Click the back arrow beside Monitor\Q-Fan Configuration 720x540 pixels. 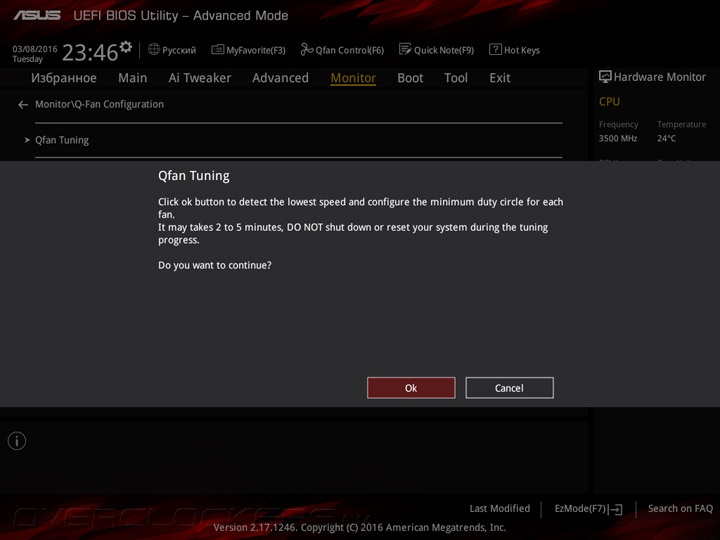point(22,105)
